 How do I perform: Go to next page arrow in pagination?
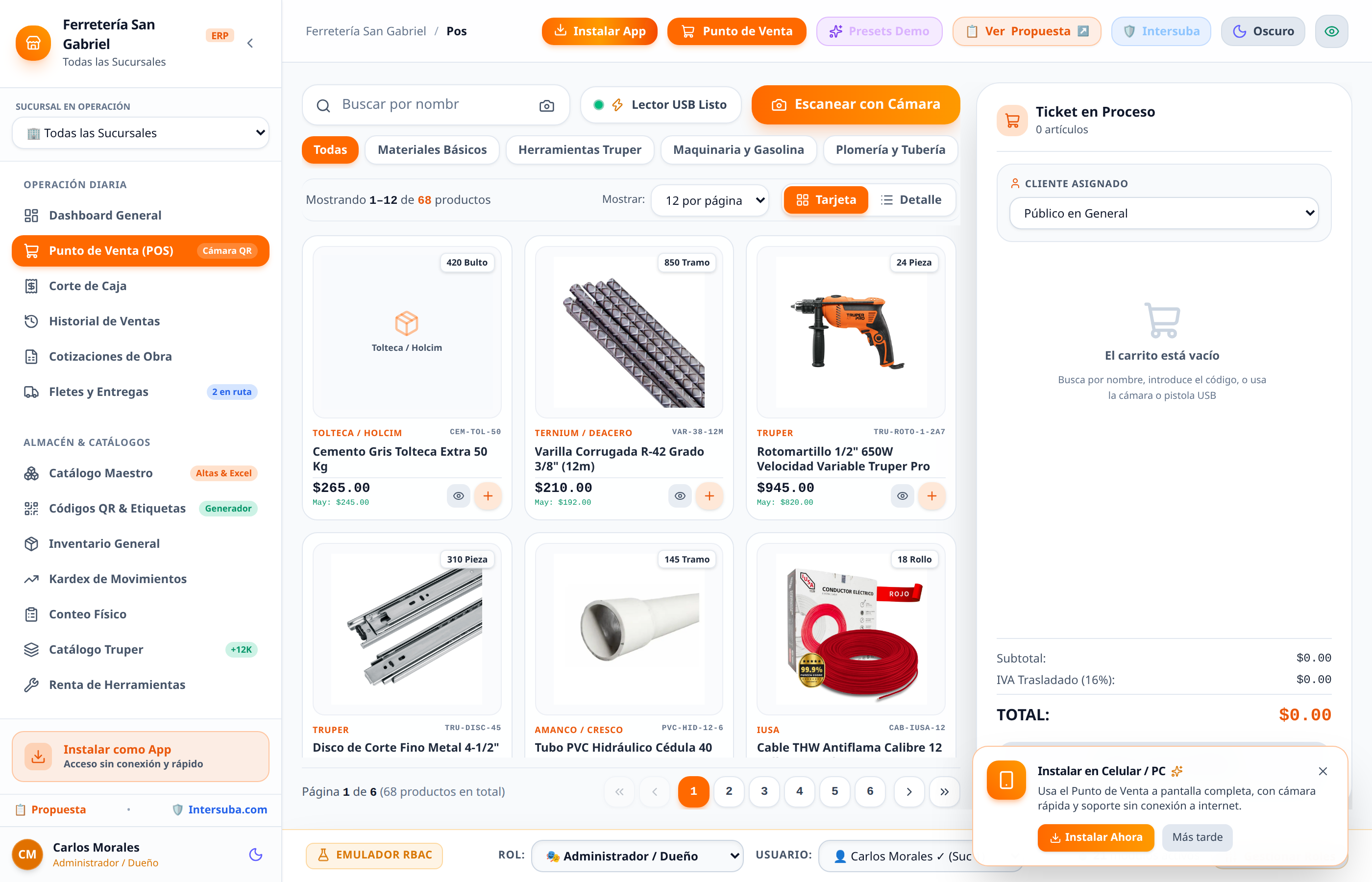click(x=909, y=791)
